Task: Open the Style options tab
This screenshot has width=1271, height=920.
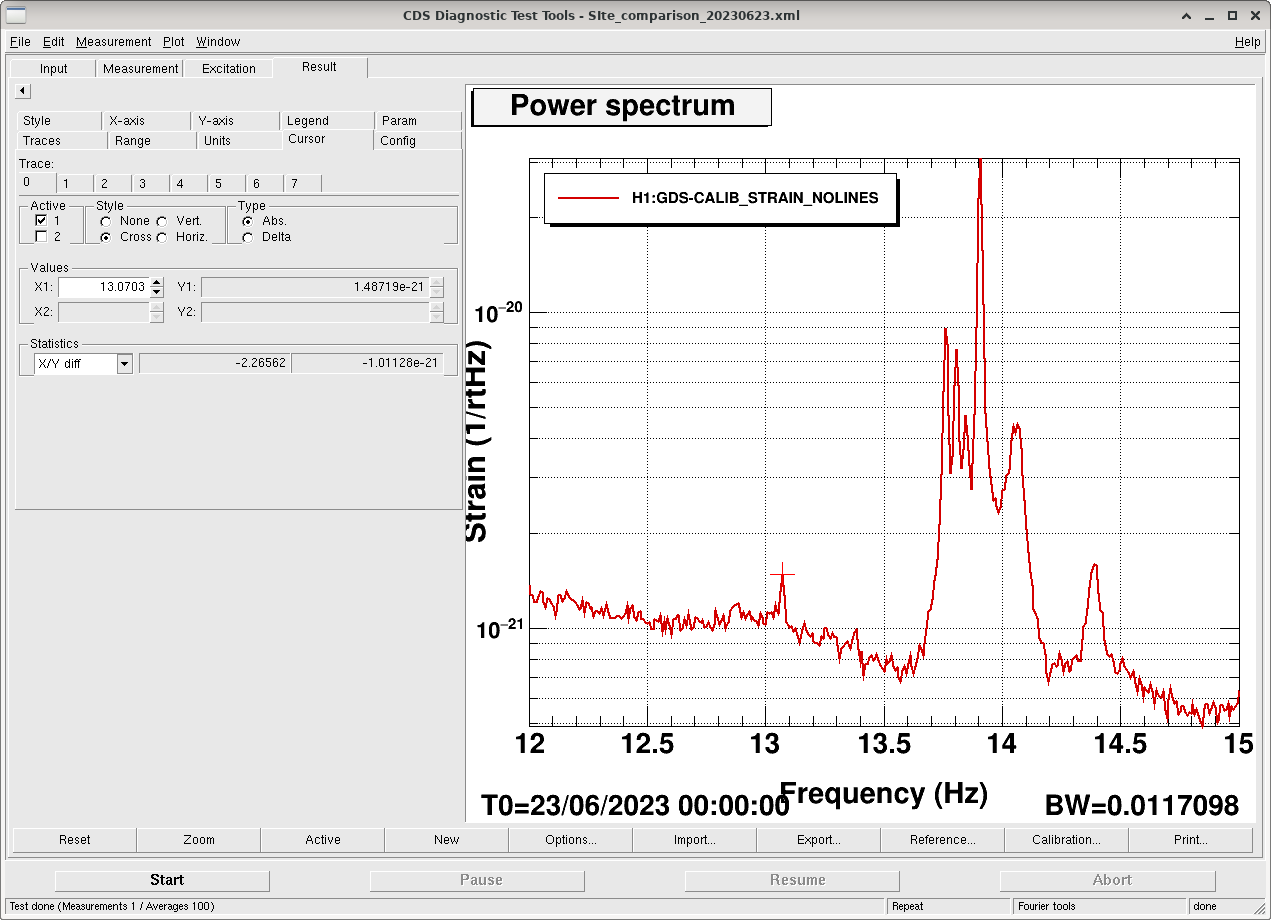Action: [x=58, y=121]
